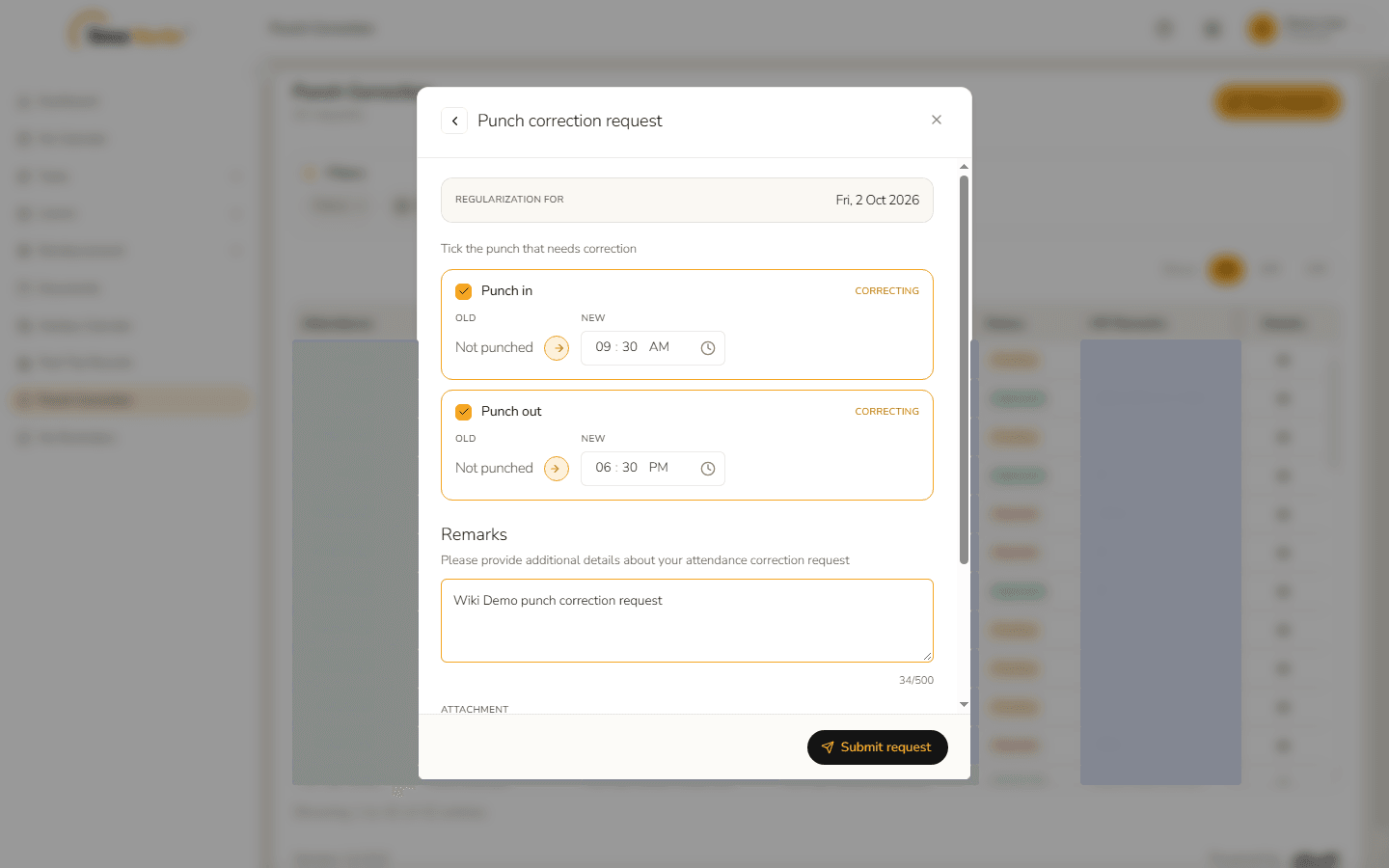The height and width of the screenshot is (868, 1389).
Task: Grab the Remarks textarea corner grip handle
Action: (x=927, y=656)
